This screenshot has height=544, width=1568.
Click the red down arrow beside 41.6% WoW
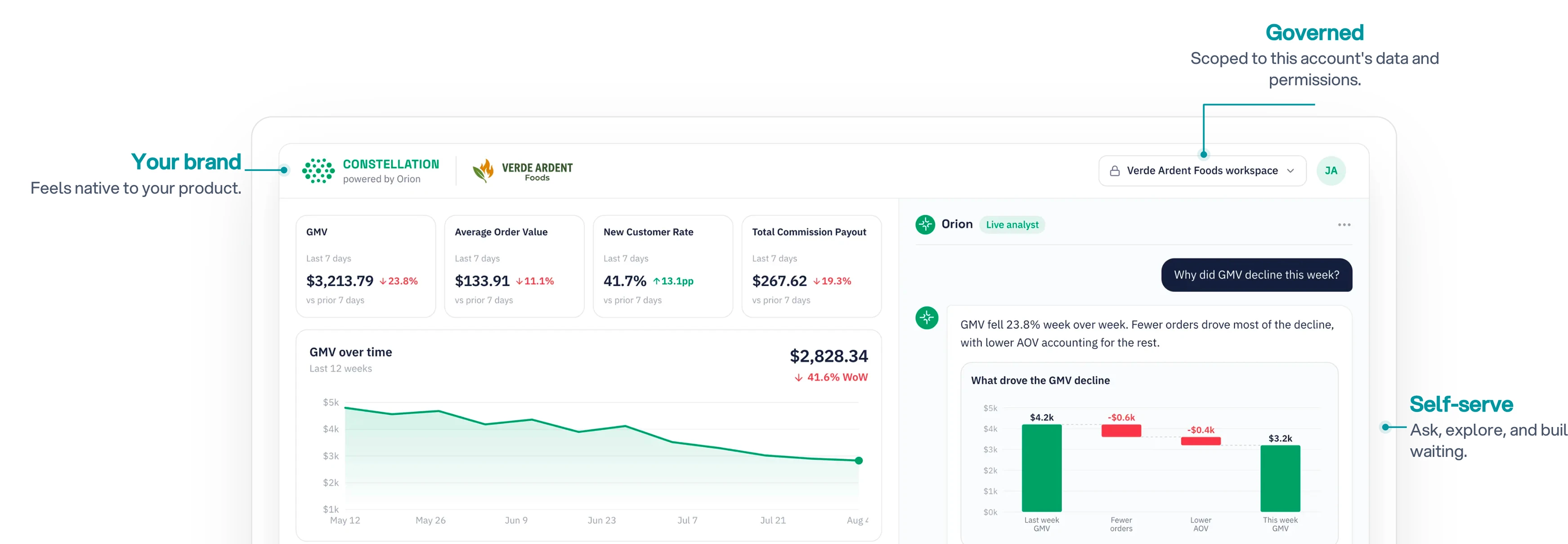(798, 378)
